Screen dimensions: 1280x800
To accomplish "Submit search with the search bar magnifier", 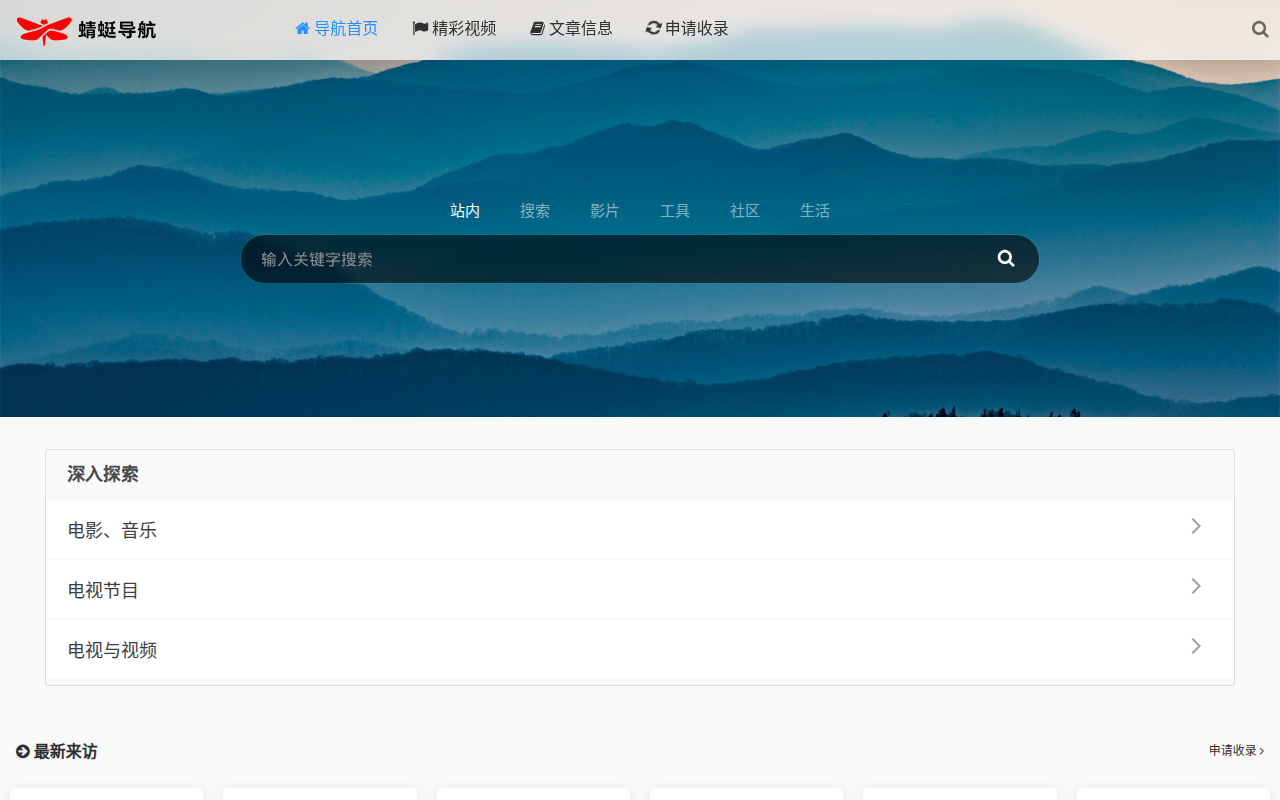I will point(1006,259).
